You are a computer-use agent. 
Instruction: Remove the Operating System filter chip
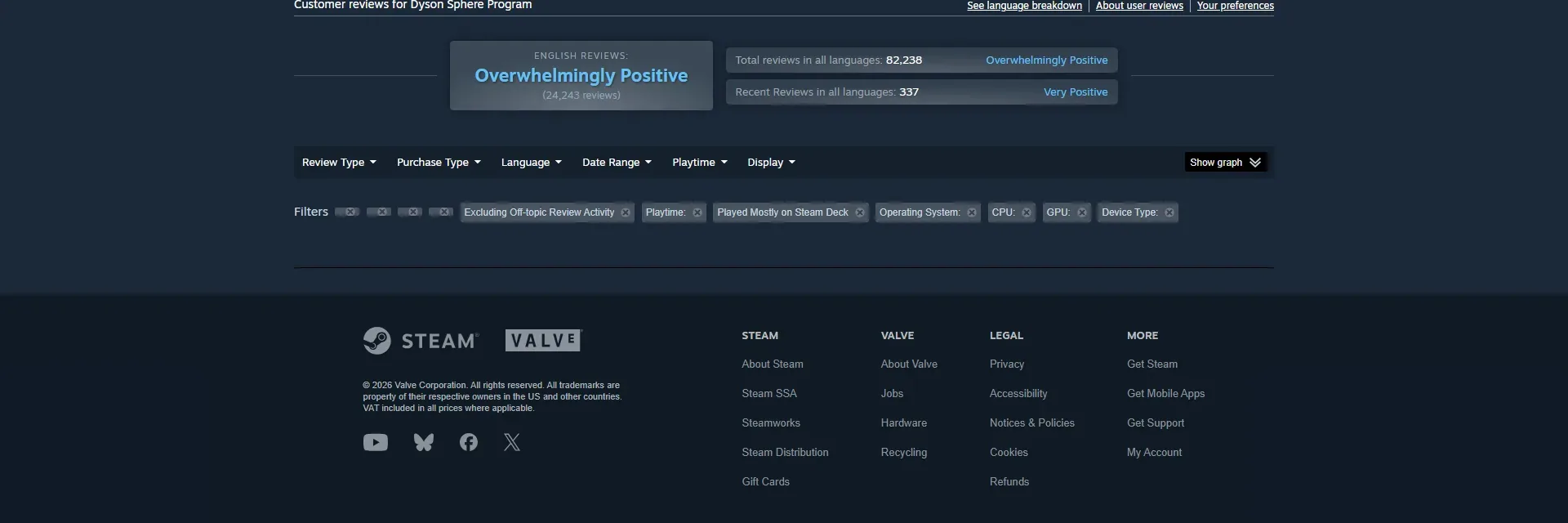coord(971,212)
